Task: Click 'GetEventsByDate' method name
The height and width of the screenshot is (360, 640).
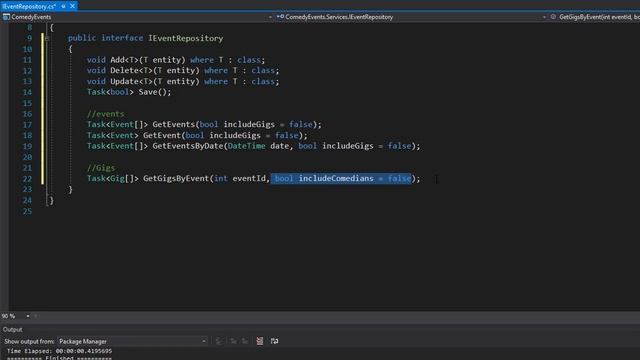Action: point(188,146)
